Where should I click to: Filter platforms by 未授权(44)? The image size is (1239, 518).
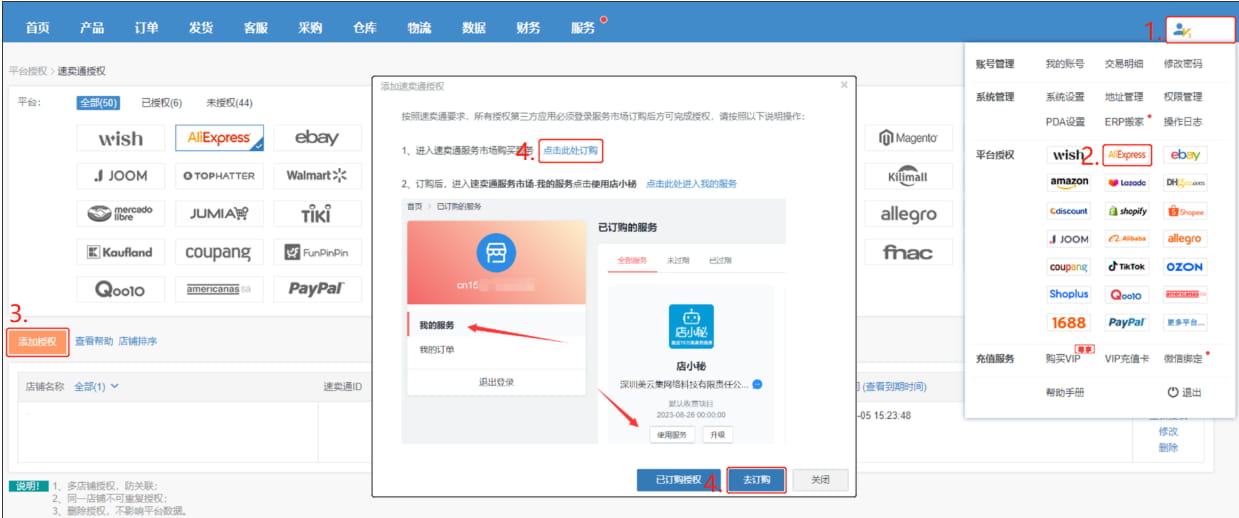coord(229,103)
